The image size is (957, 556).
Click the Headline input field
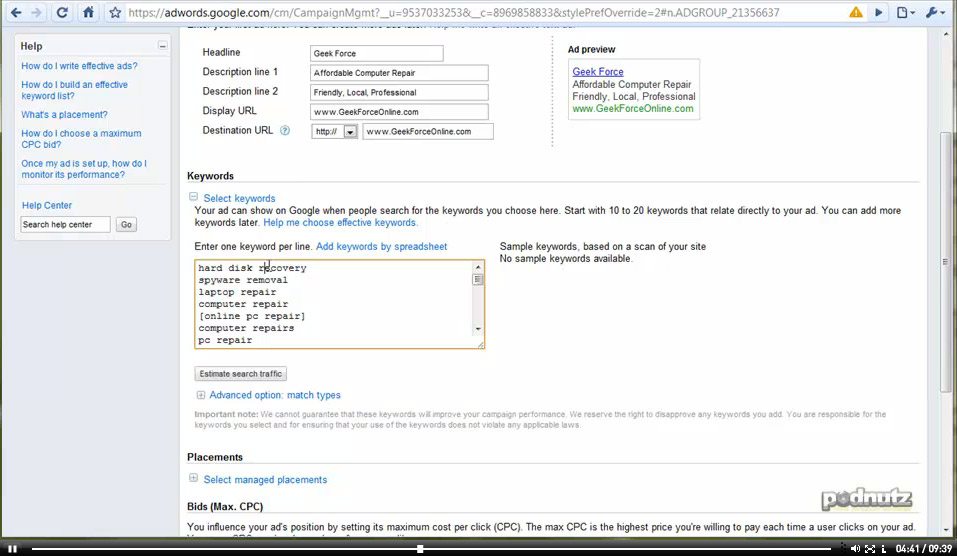[x=377, y=54]
